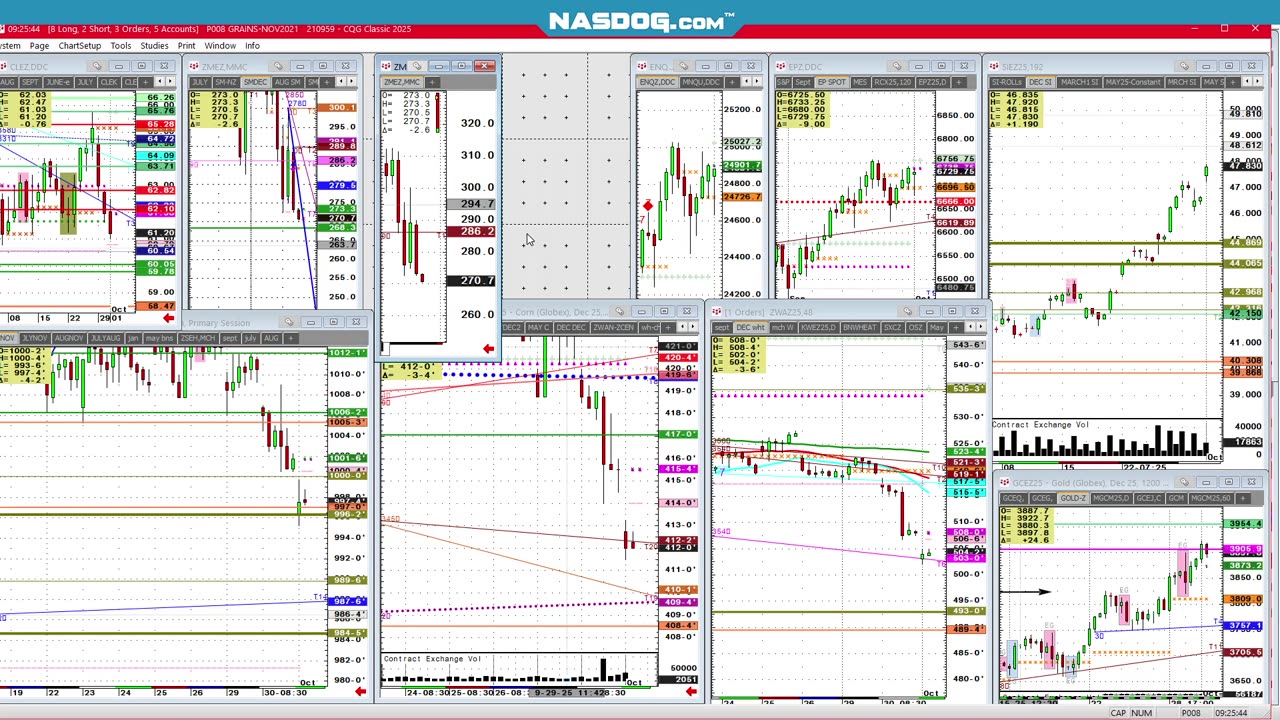Click 'Contract Exchange Vol' label in silver chart

1039,425
